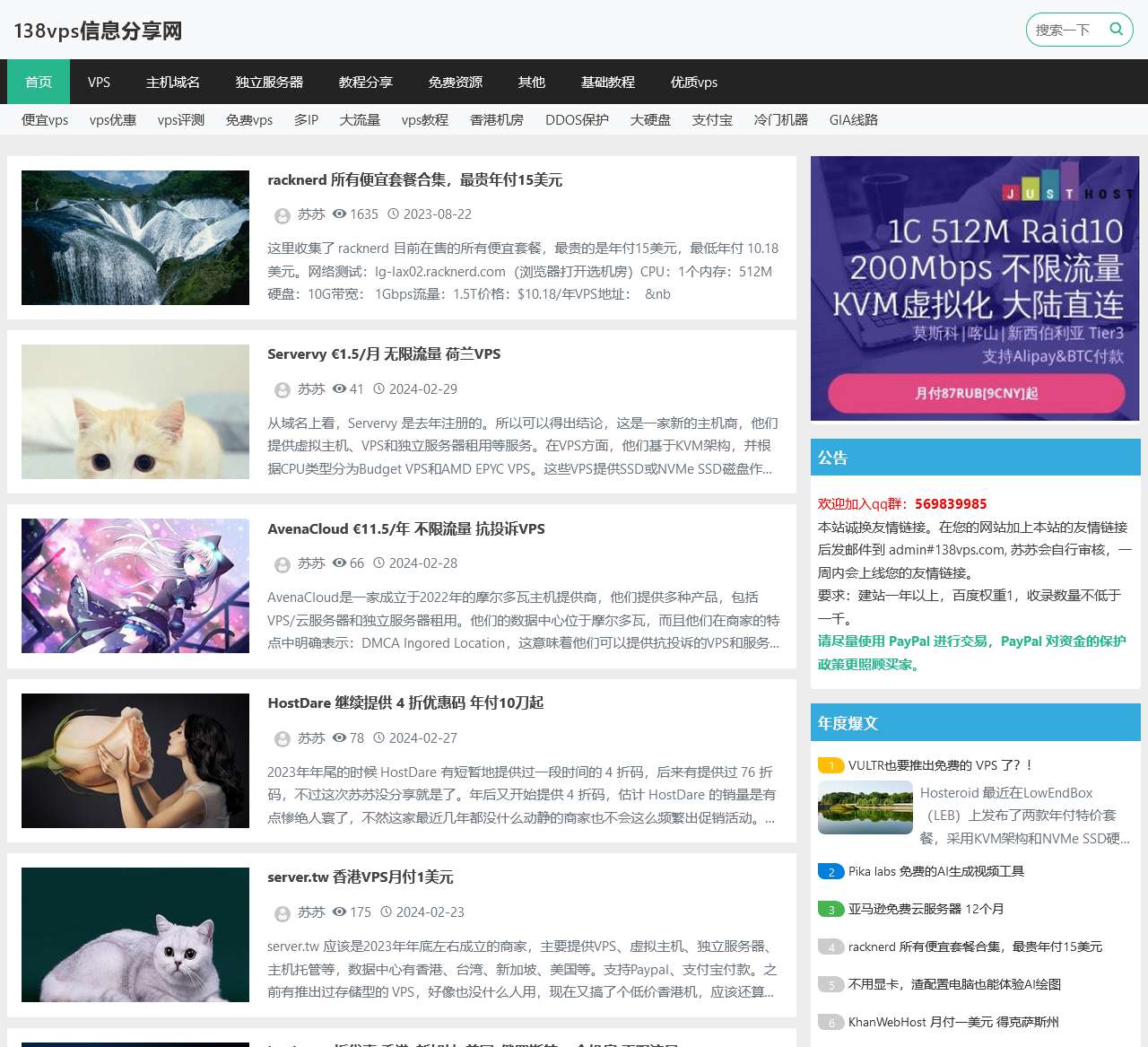This screenshot has height=1047, width=1148.
Task: Open the 首页 home tab
Action: pos(39,82)
